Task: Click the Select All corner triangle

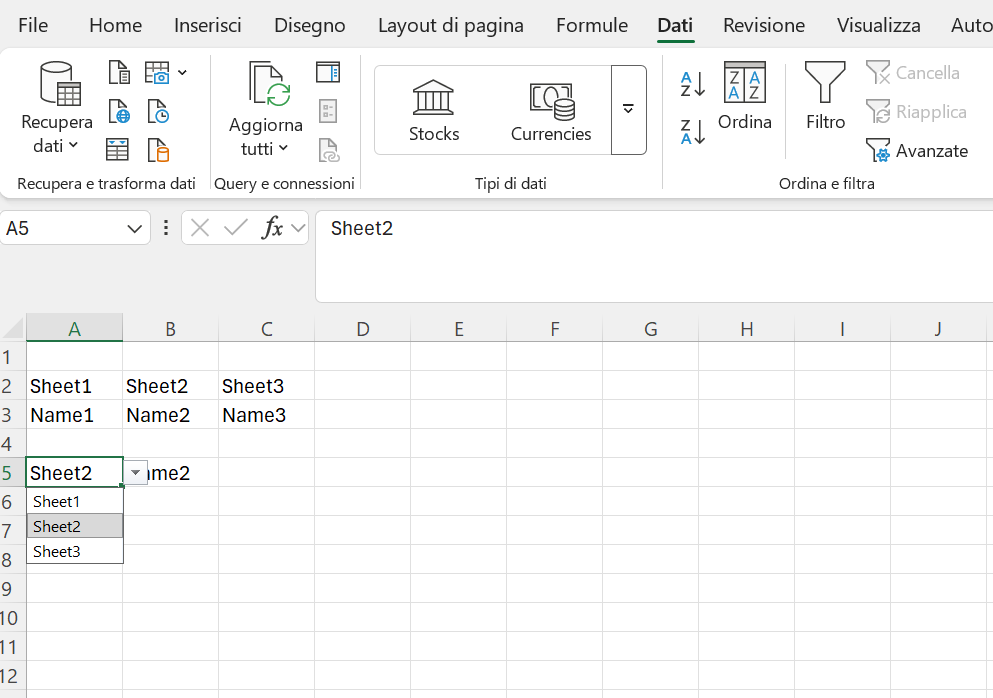Action: 14,328
